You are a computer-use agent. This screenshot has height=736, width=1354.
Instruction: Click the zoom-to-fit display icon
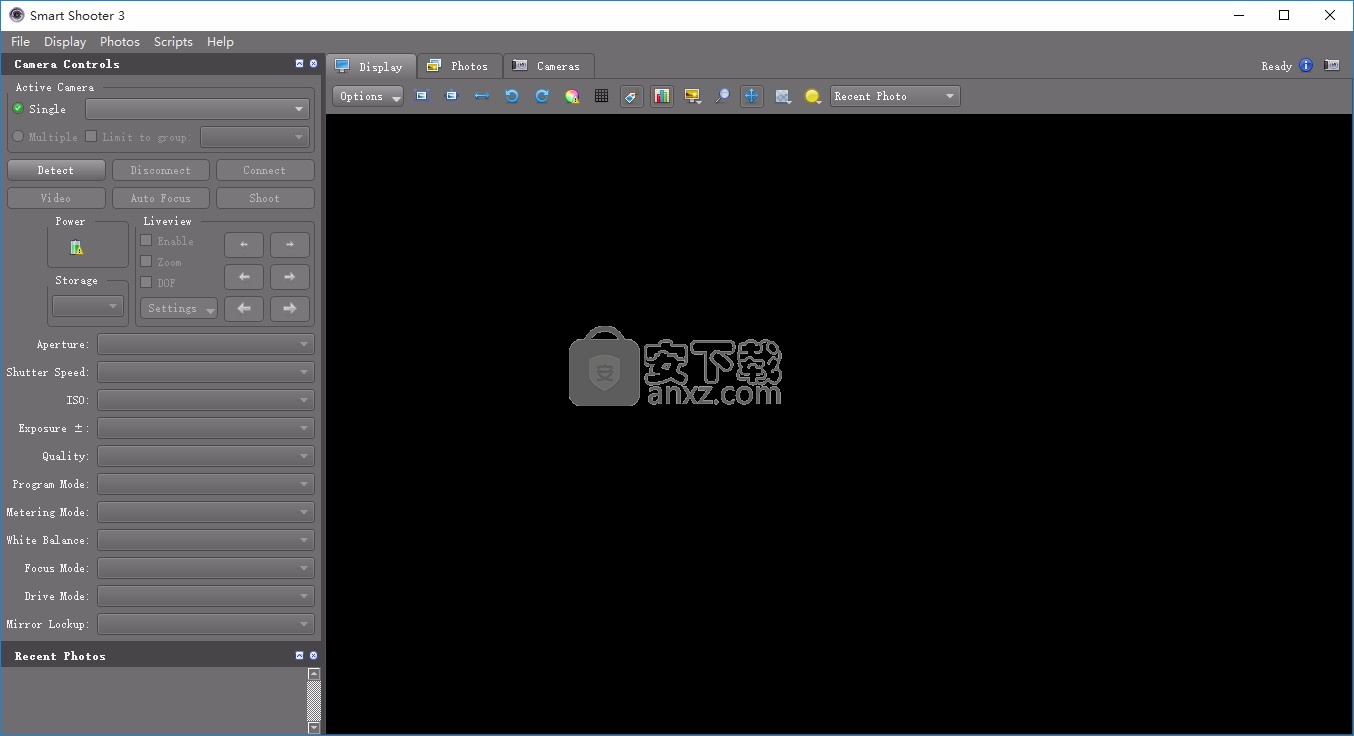click(x=422, y=96)
